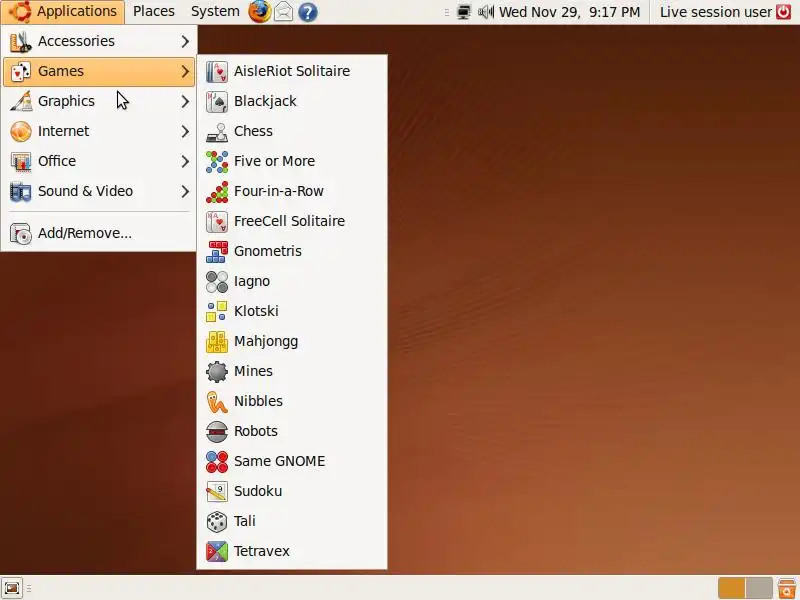The width and height of the screenshot is (800, 600).
Task: Launch Gnometris from the Games list
Action: point(292,252)
